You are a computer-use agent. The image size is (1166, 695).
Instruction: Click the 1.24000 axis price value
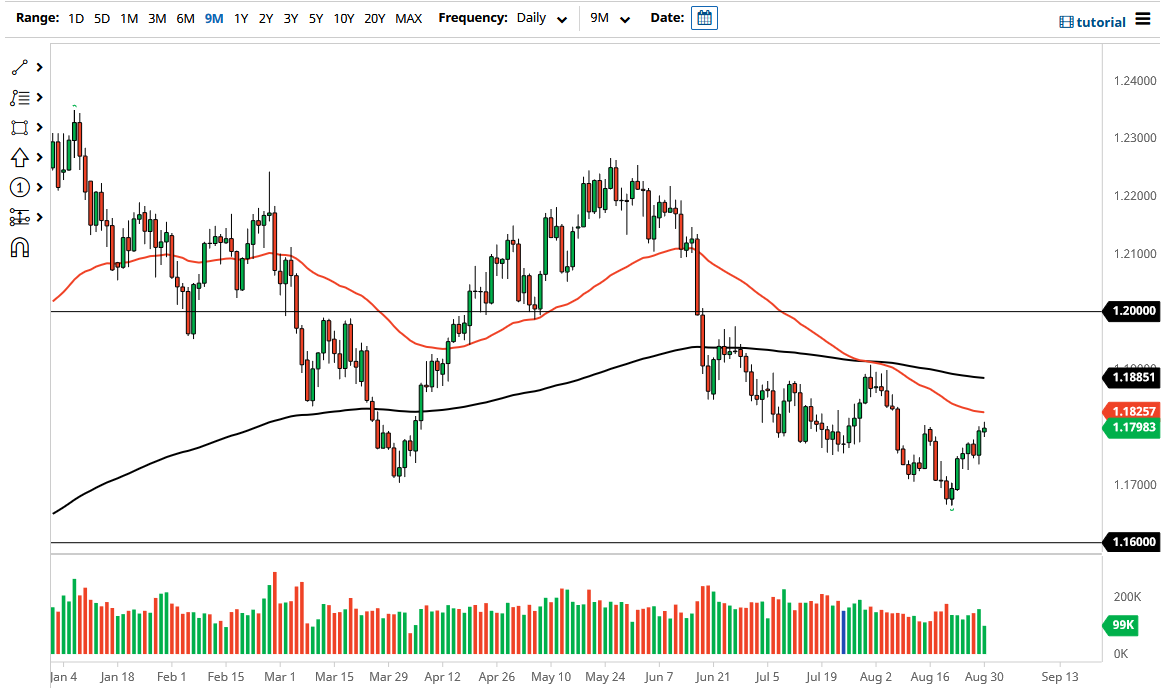(1135, 81)
